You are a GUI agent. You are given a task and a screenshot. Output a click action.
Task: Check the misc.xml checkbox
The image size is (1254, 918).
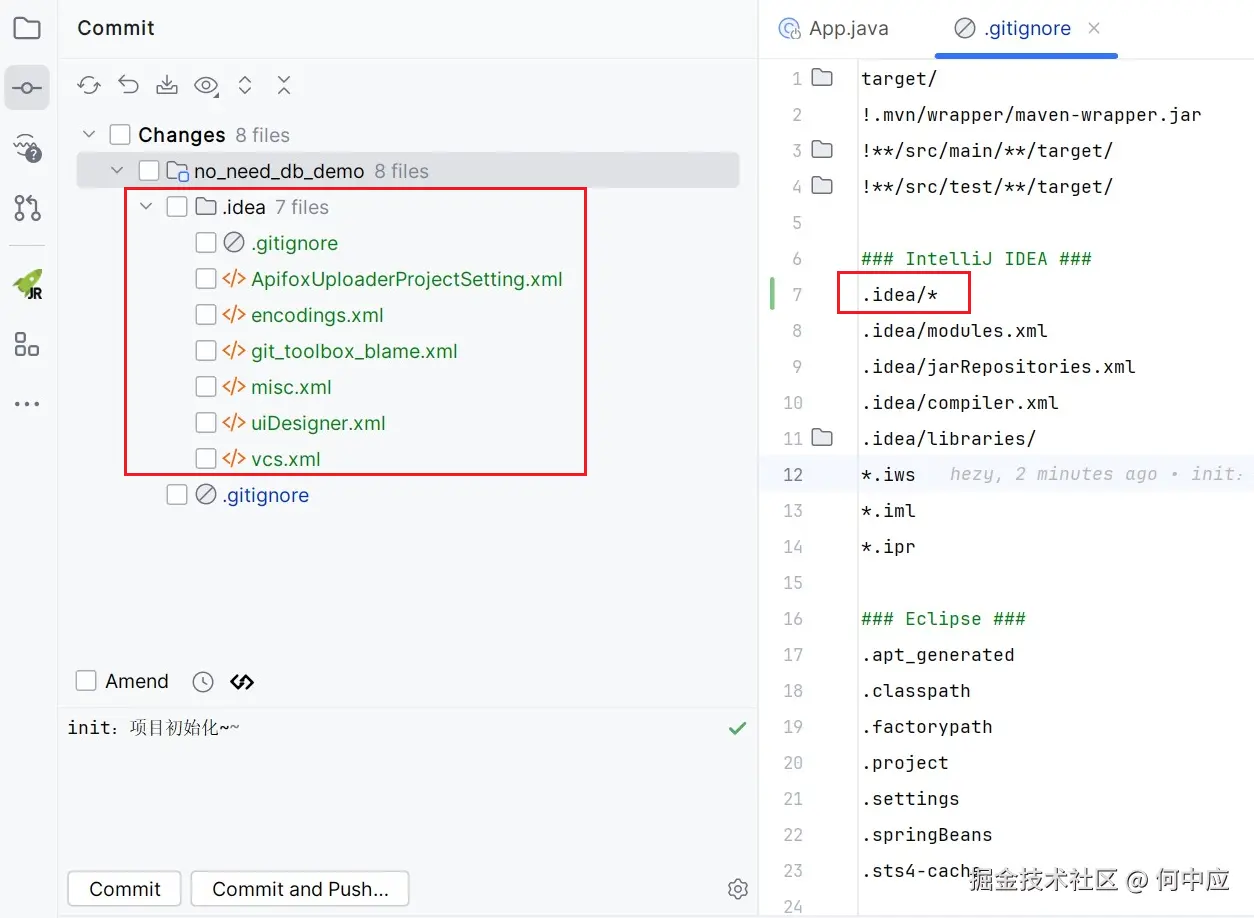coord(206,387)
